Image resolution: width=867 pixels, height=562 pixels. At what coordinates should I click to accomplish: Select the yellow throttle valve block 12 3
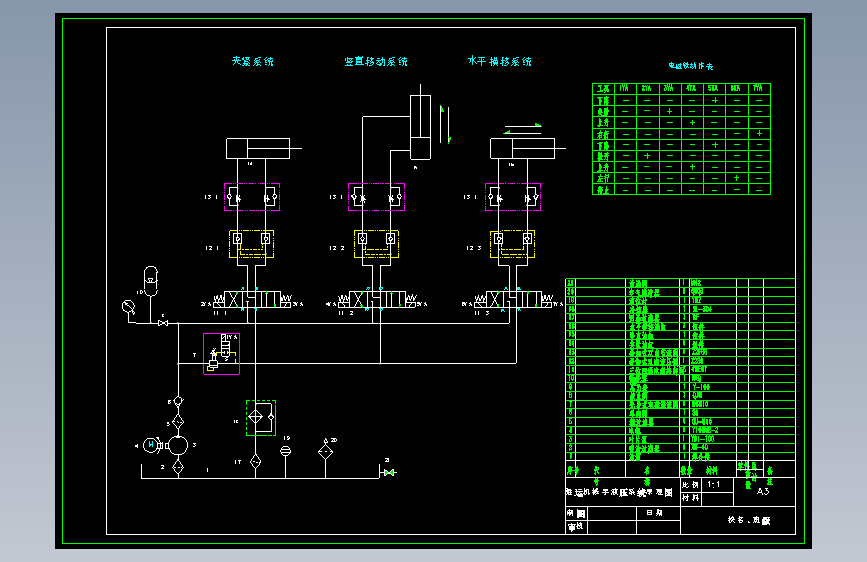[x=513, y=244]
